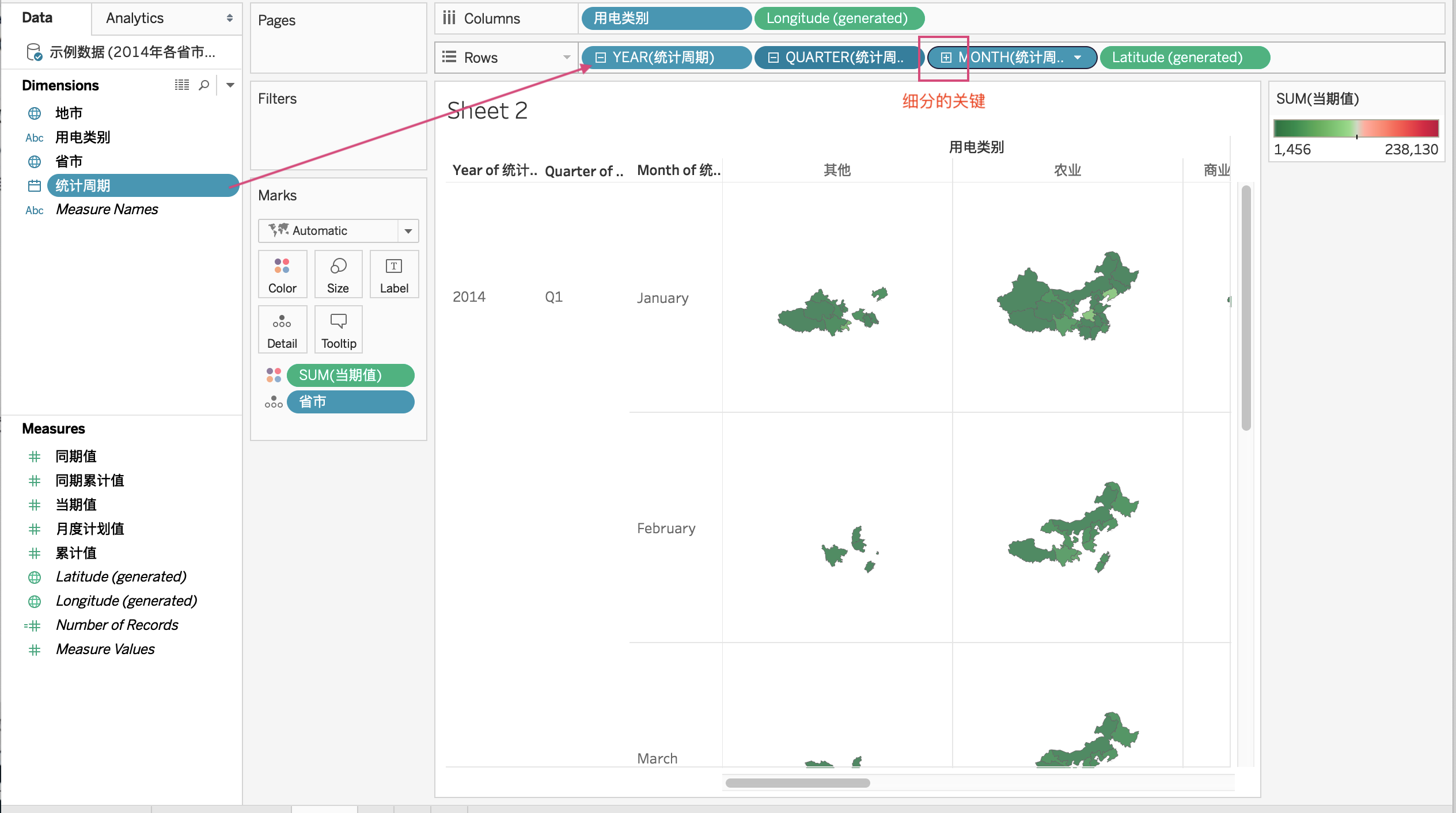Select the Measure Values field
The height and width of the screenshot is (813, 1456).
click(x=105, y=649)
